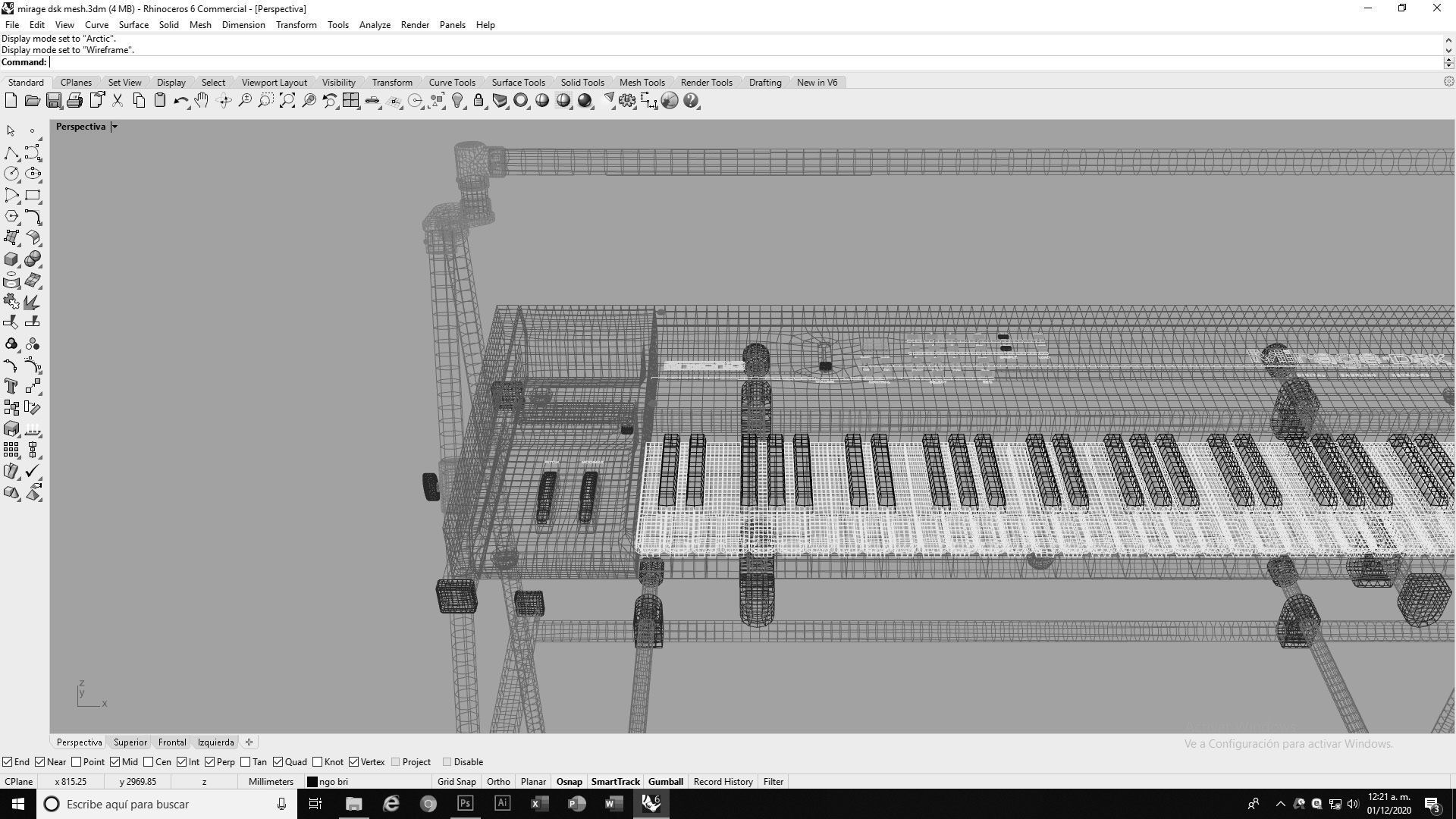This screenshot has width=1456, height=819.
Task: Toggle the Int osnap checkbox
Action: click(182, 762)
